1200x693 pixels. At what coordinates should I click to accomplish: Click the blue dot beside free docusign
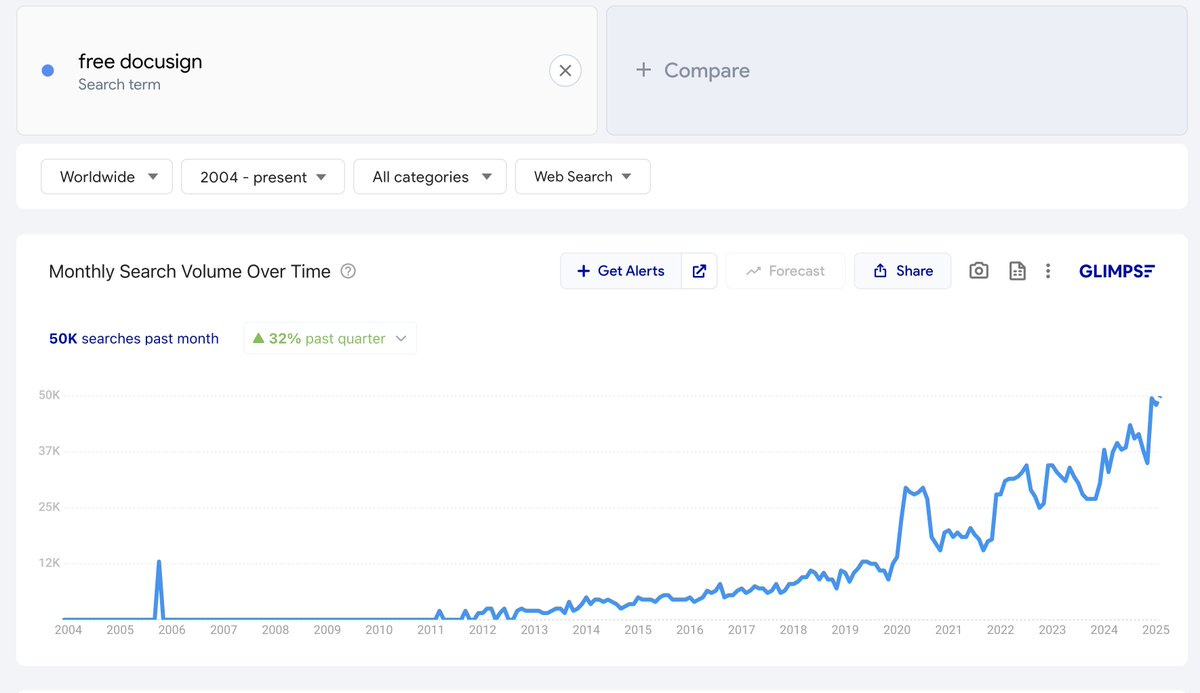pyautogui.click(x=47, y=71)
